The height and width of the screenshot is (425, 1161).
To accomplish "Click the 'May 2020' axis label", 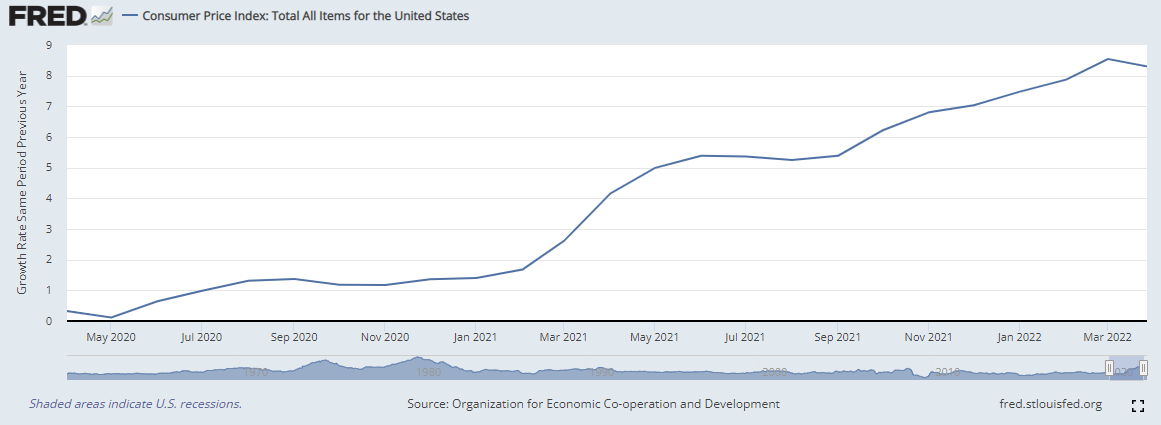I will (x=112, y=337).
